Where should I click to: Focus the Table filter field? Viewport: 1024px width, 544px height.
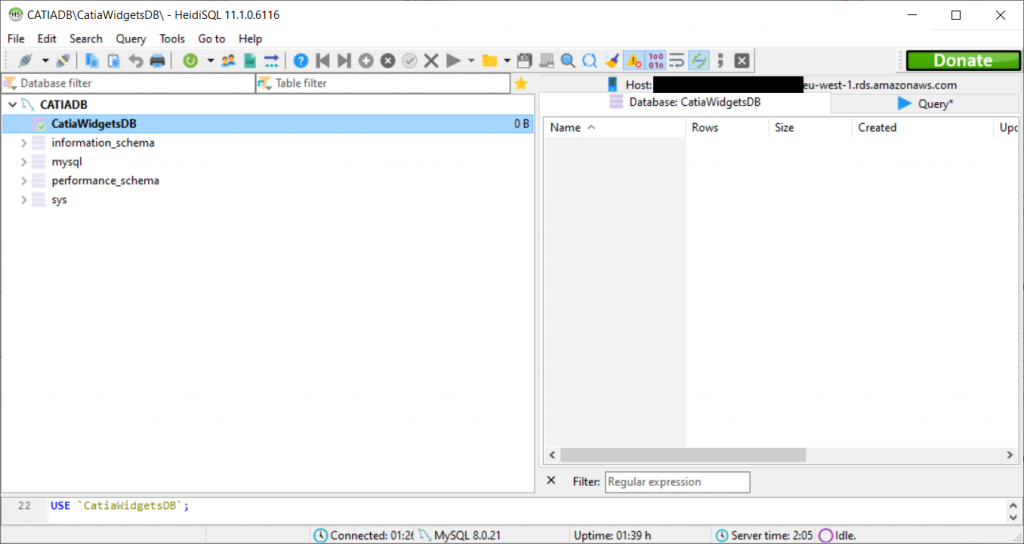(383, 84)
